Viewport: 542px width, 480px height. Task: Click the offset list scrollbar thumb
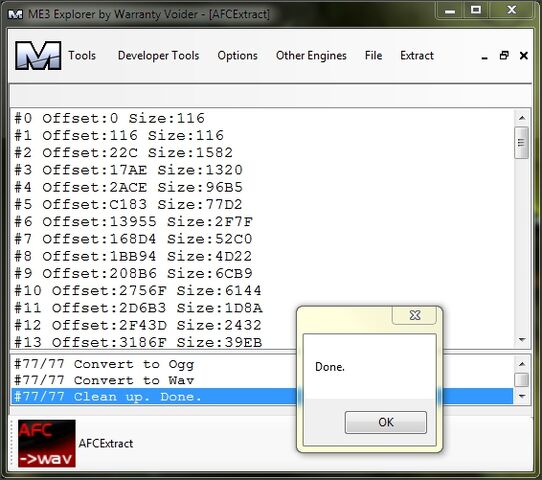(522, 143)
